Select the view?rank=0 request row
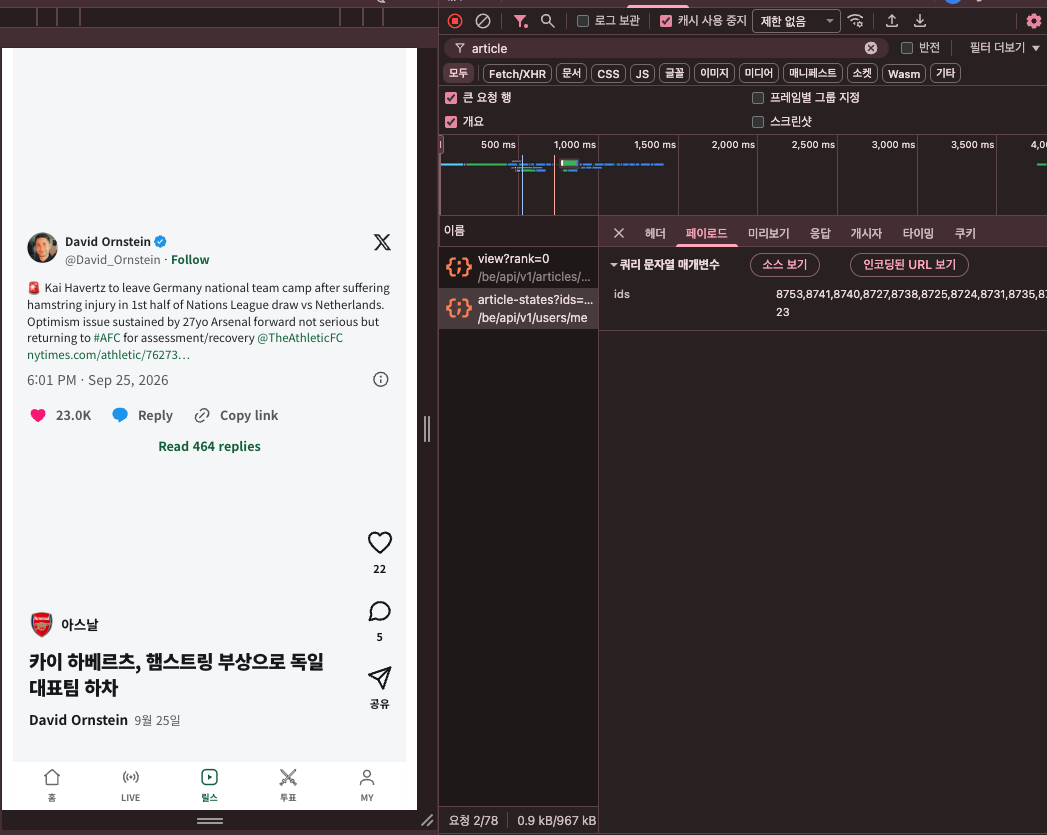This screenshot has width=1047, height=835. pos(519,268)
